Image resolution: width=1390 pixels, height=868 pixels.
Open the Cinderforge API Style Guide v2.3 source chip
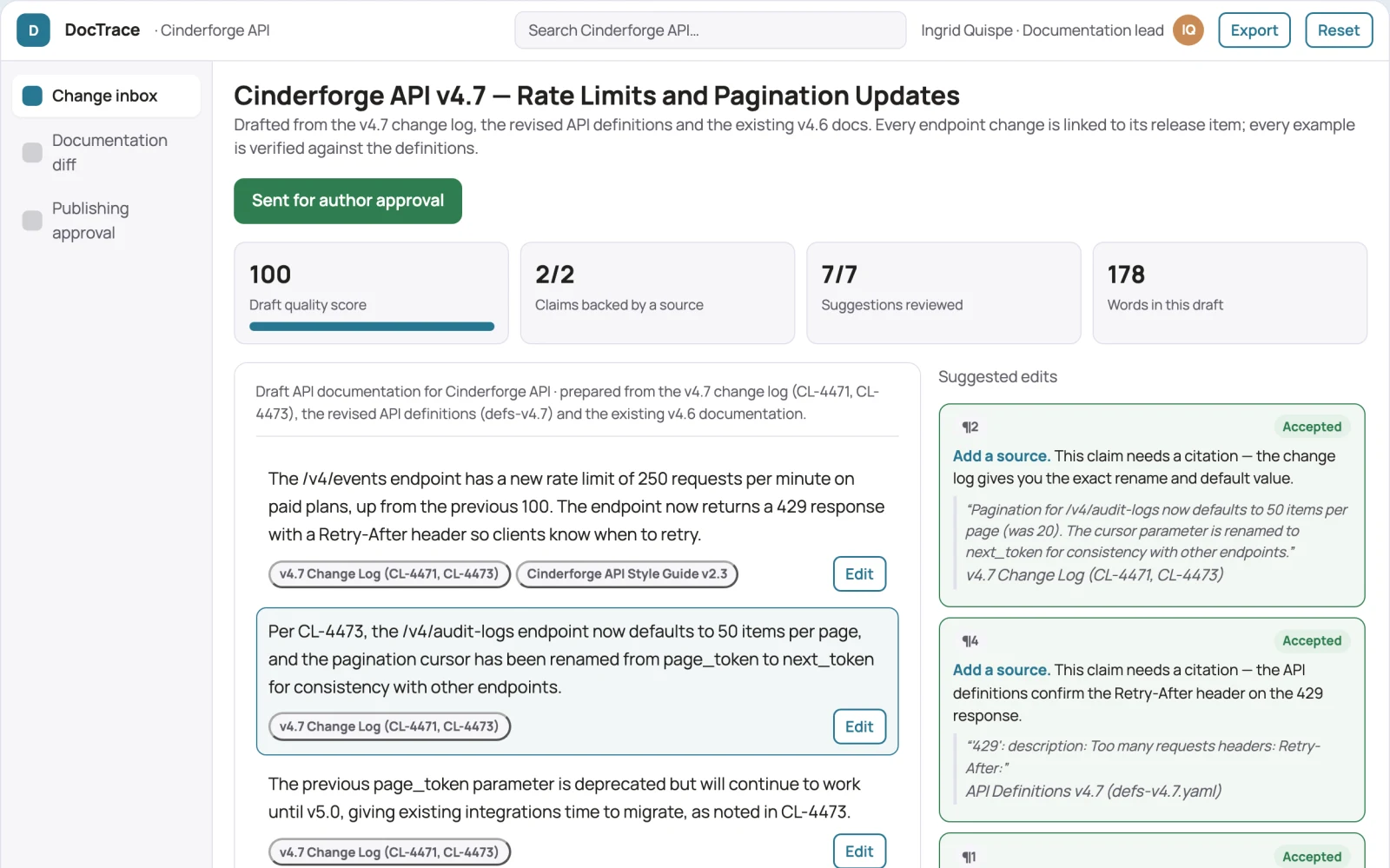(627, 574)
